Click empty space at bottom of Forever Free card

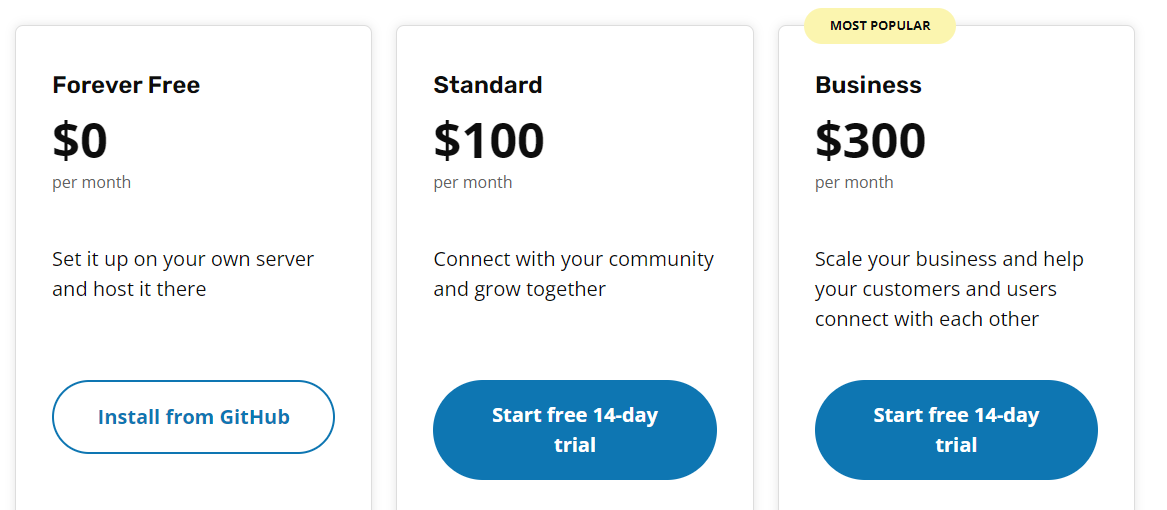click(193, 490)
